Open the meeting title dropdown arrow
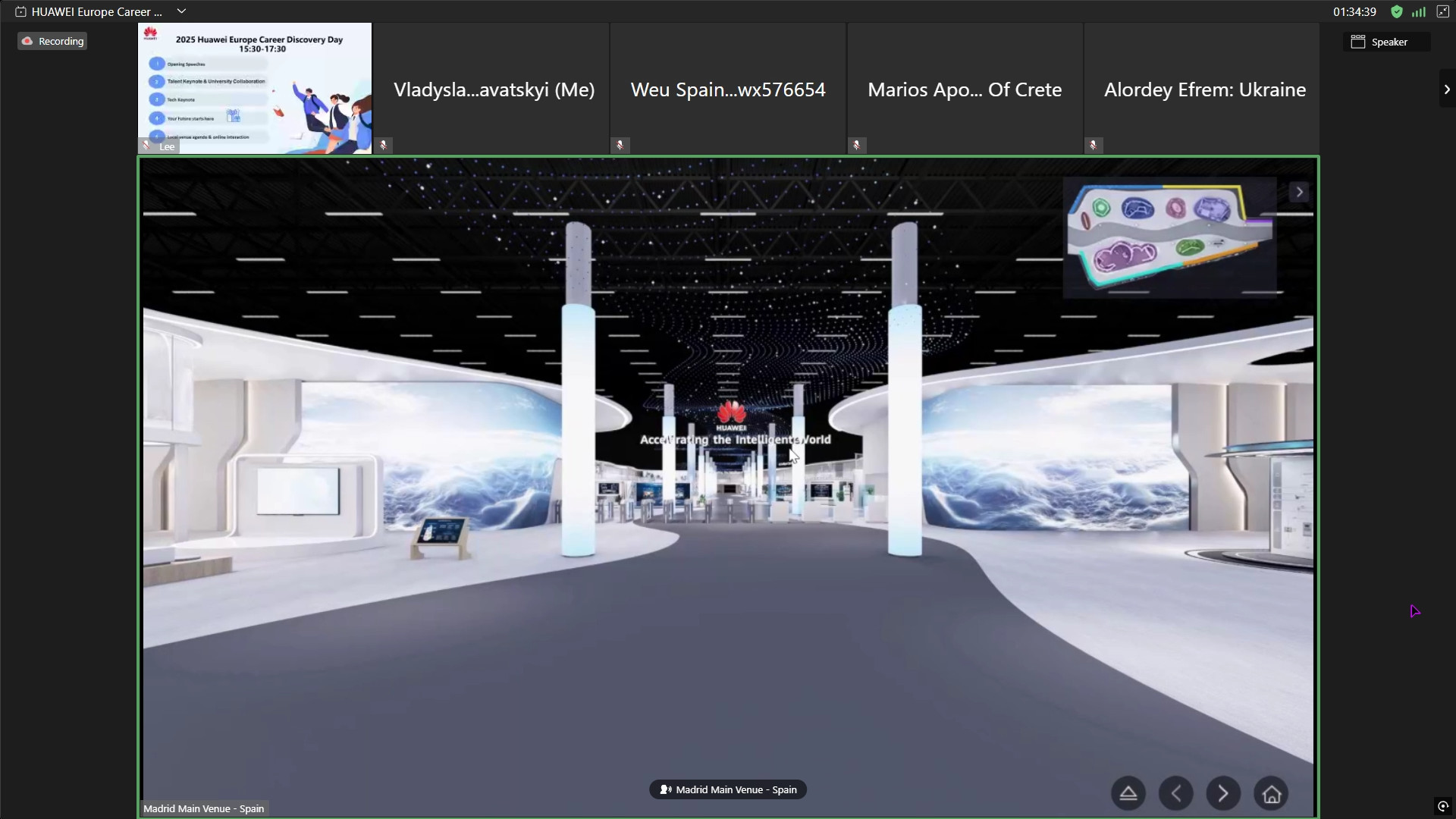Screen dimensions: 1456x819 (x=181, y=11)
